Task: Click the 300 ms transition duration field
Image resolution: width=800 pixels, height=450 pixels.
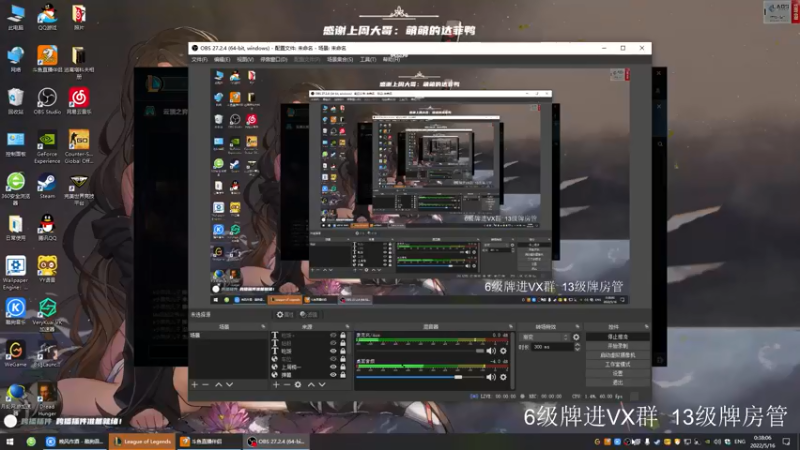Action: [x=552, y=347]
